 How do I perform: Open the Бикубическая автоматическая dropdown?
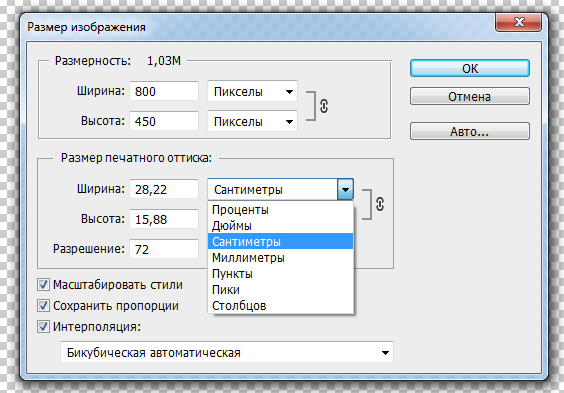227,352
